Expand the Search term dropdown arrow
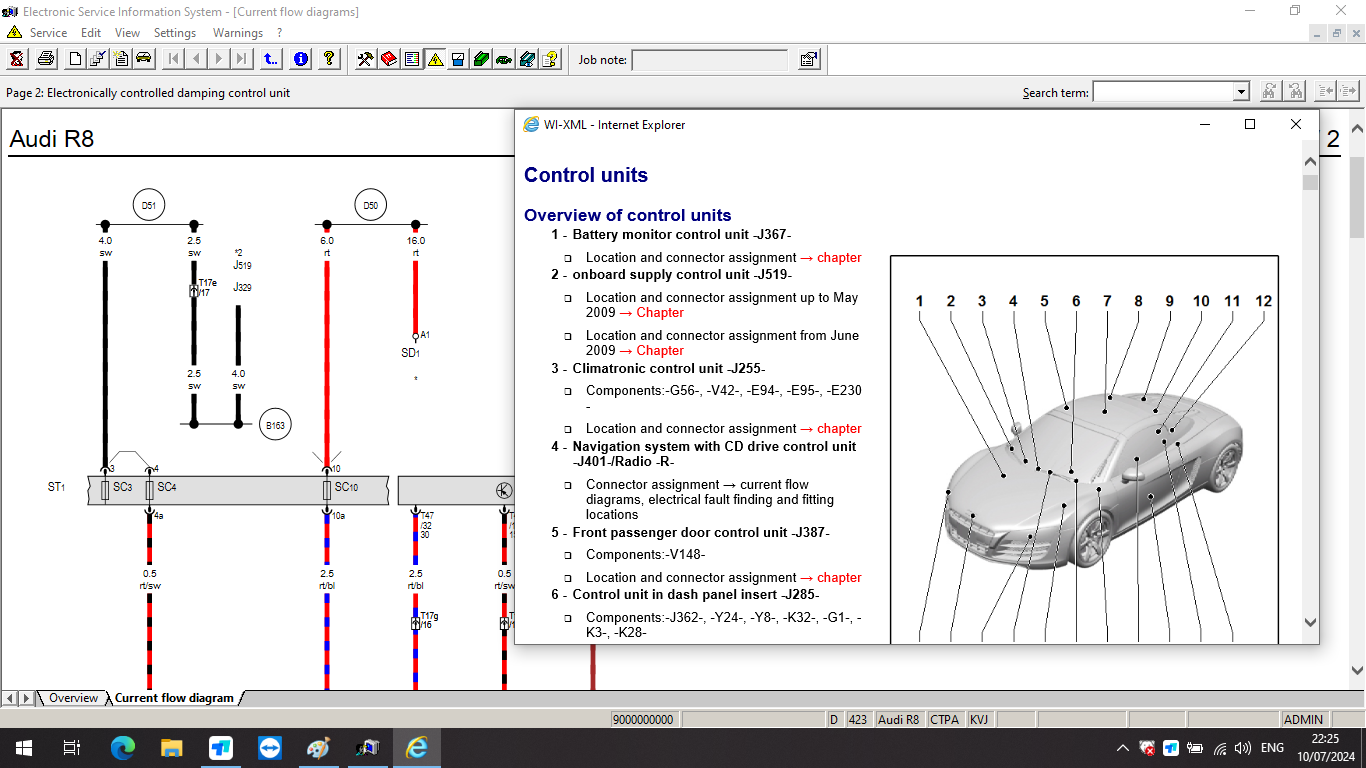Viewport: 1366px width, 768px height. coord(1241,92)
